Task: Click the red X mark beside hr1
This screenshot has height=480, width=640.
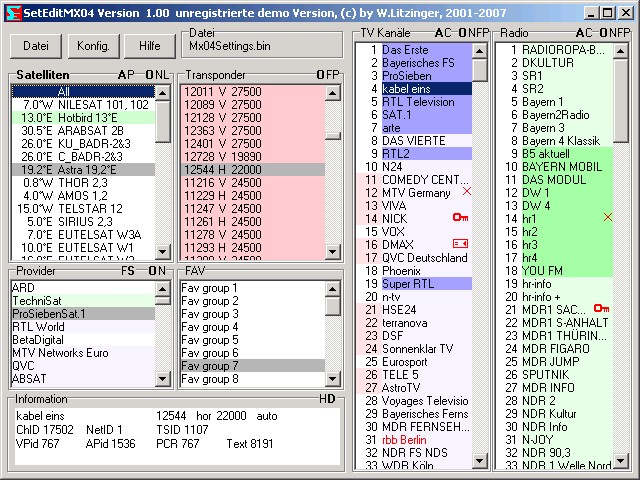Action: (608, 217)
